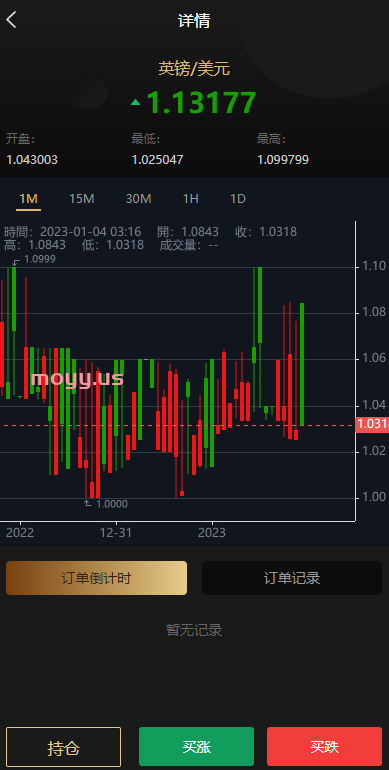Click the green up-triangle price indicator
Viewport: 389px width, 770px height.
point(136,103)
